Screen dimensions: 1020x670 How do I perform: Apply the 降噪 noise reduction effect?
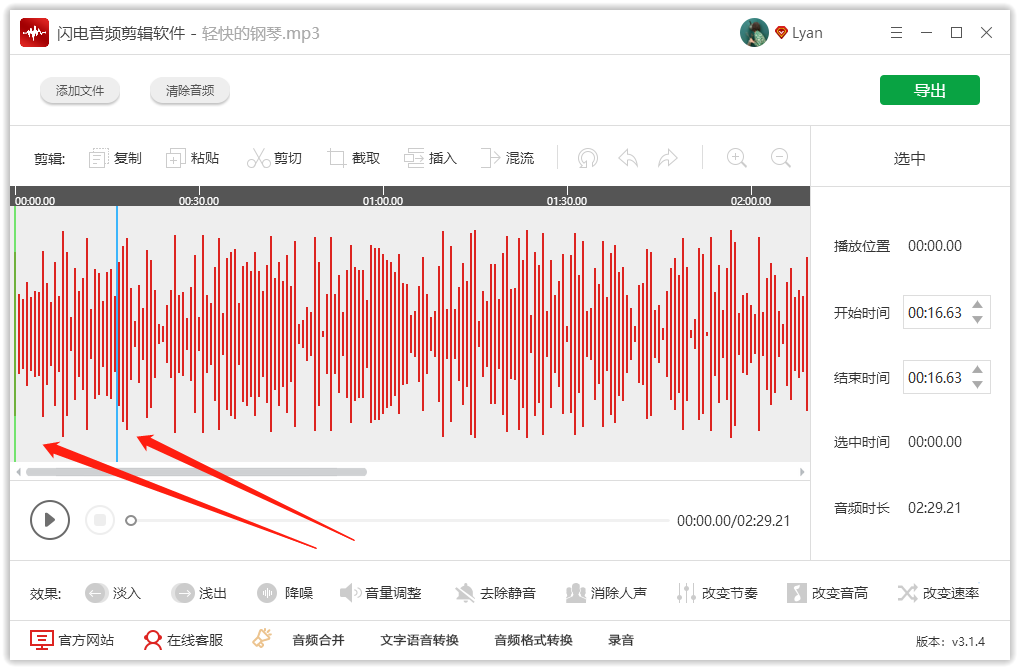pyautogui.click(x=285, y=592)
